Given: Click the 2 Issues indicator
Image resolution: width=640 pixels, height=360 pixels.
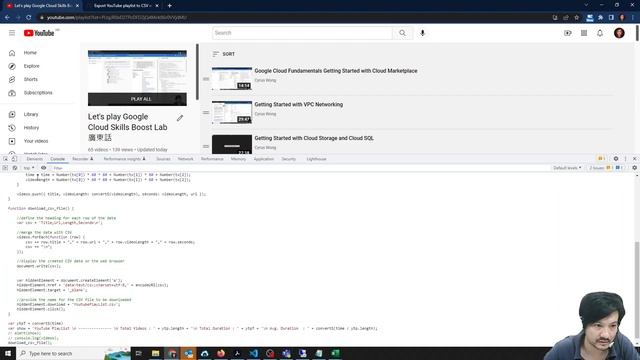Looking at the screenshot, I should click(x=605, y=168).
